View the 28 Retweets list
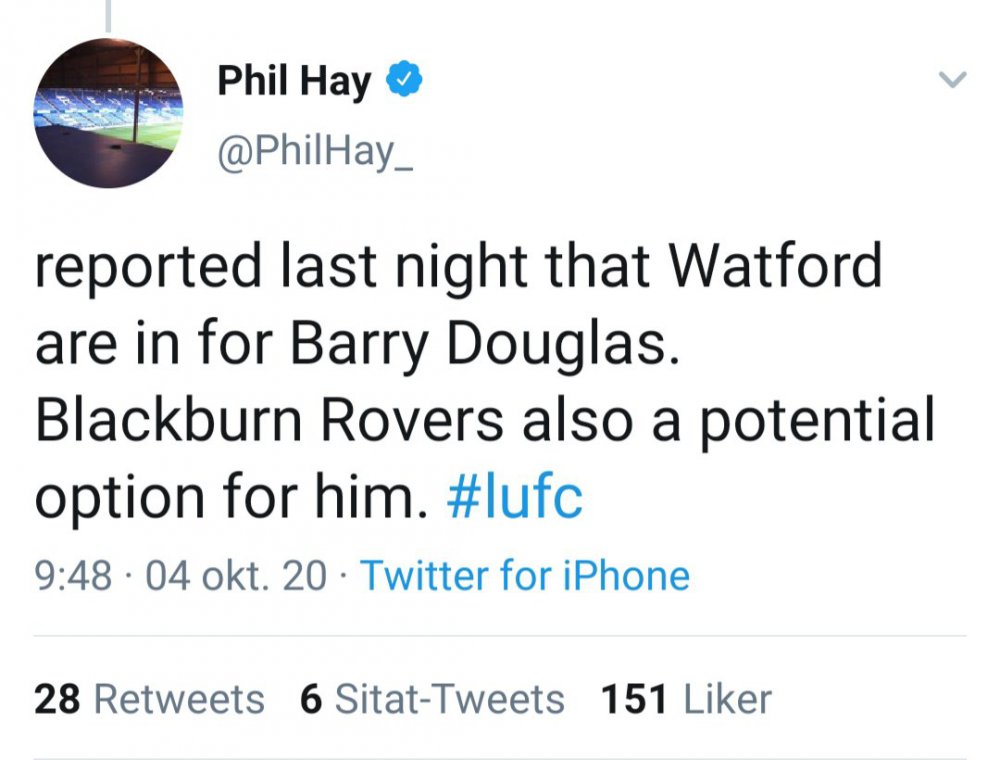Screen dimensions: 1000x760 [149, 699]
